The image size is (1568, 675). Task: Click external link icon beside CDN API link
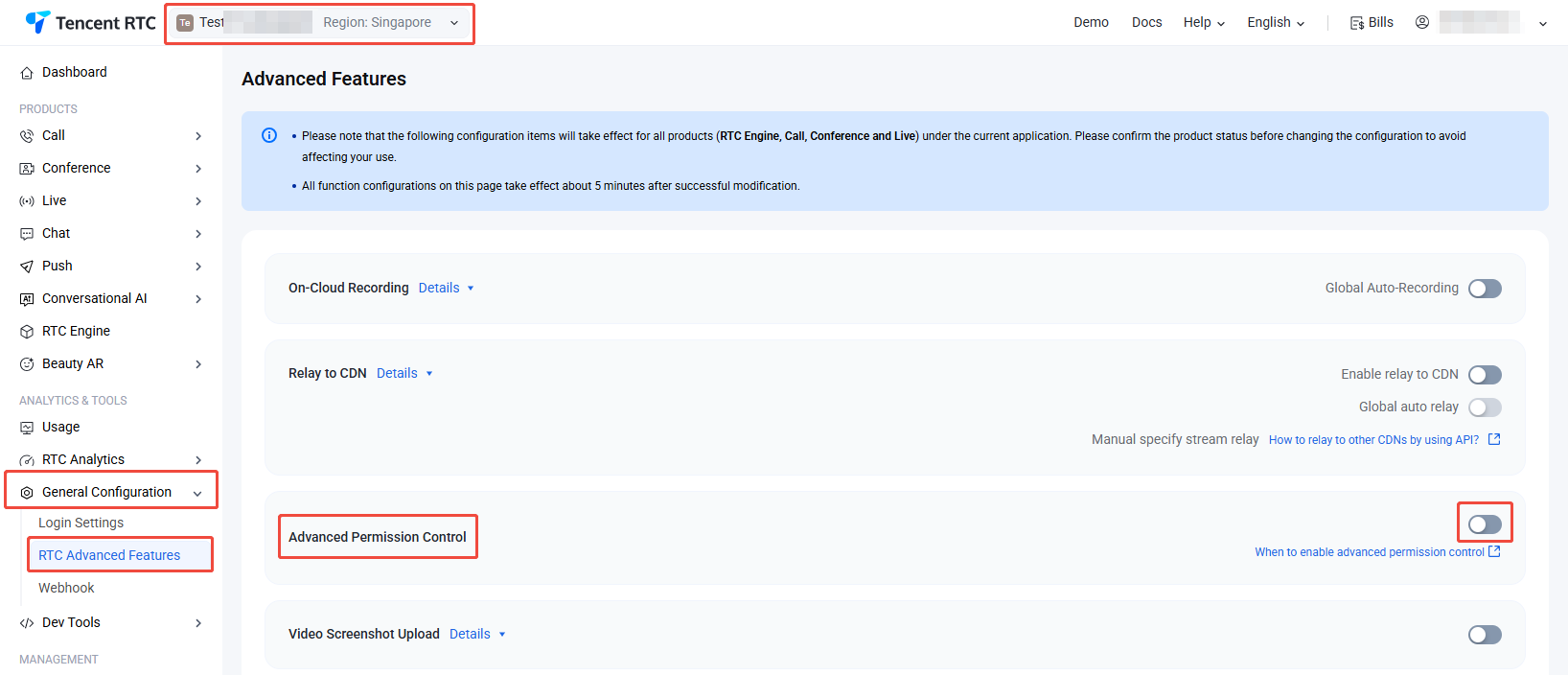coord(1494,439)
